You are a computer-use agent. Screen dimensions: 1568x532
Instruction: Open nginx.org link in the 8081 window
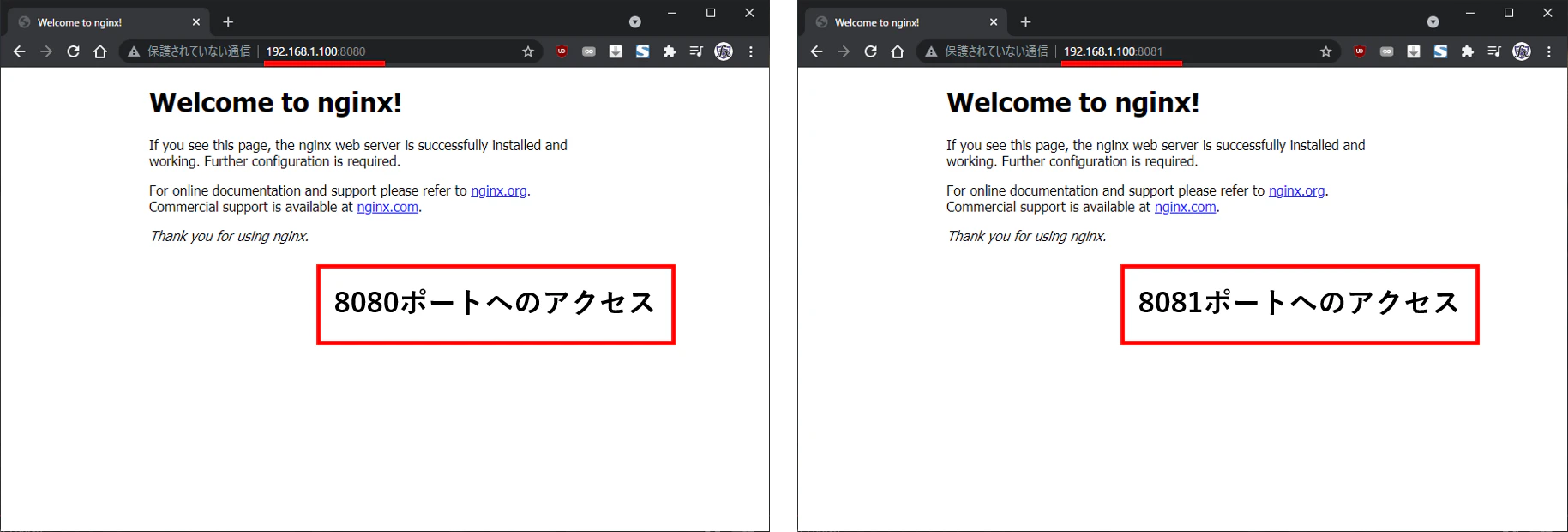(x=1297, y=190)
